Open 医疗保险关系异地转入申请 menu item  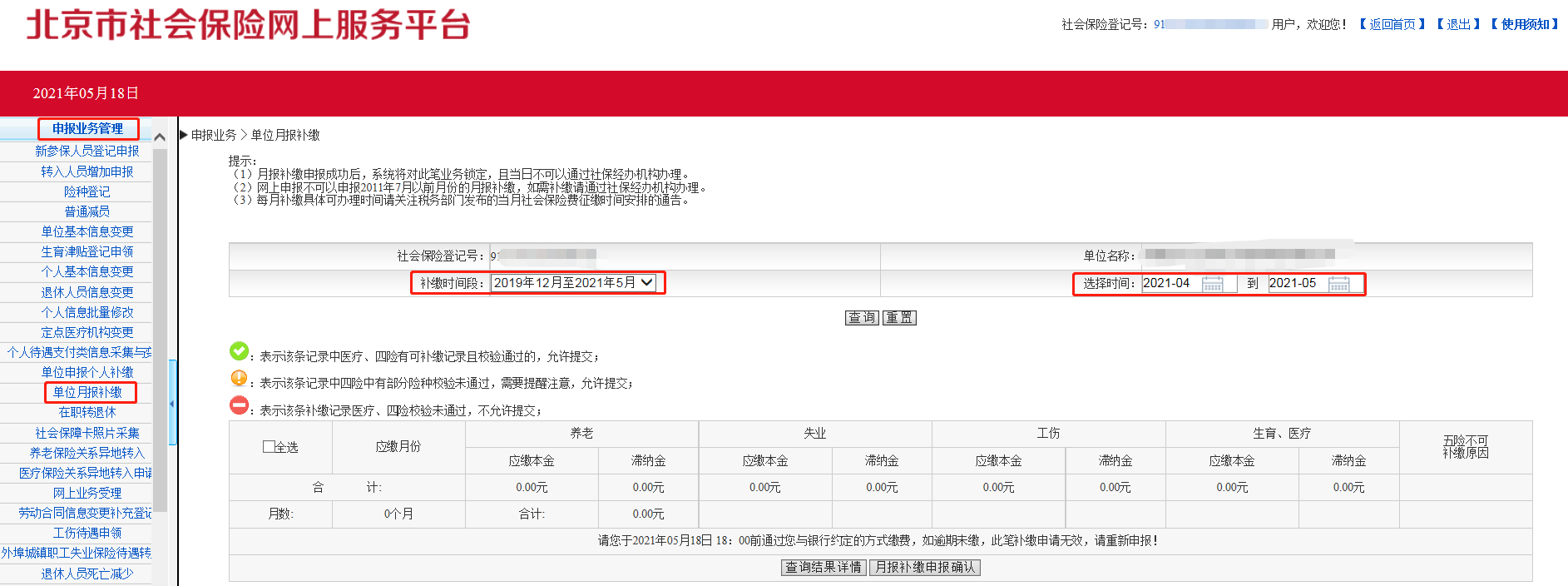[86, 474]
